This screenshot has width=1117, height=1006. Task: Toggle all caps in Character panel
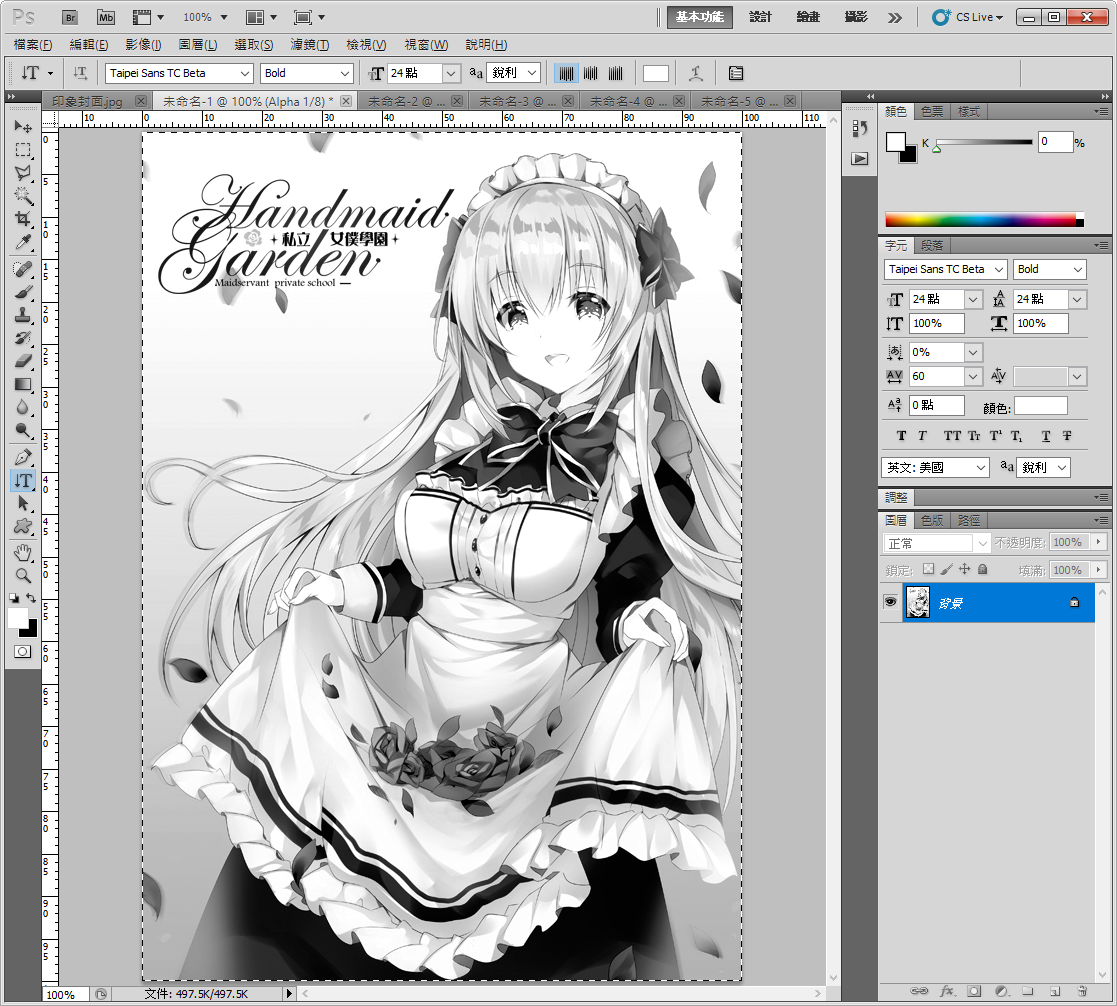[952, 436]
